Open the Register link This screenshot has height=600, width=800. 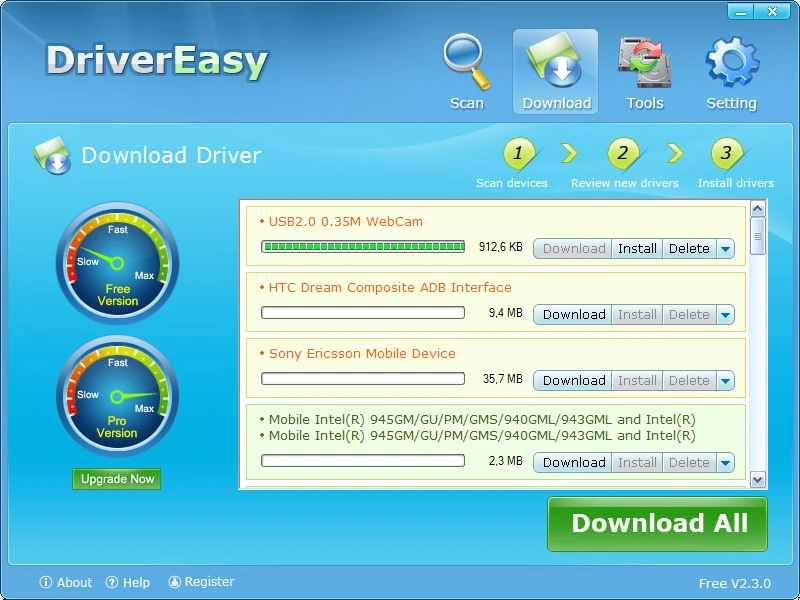(x=209, y=582)
